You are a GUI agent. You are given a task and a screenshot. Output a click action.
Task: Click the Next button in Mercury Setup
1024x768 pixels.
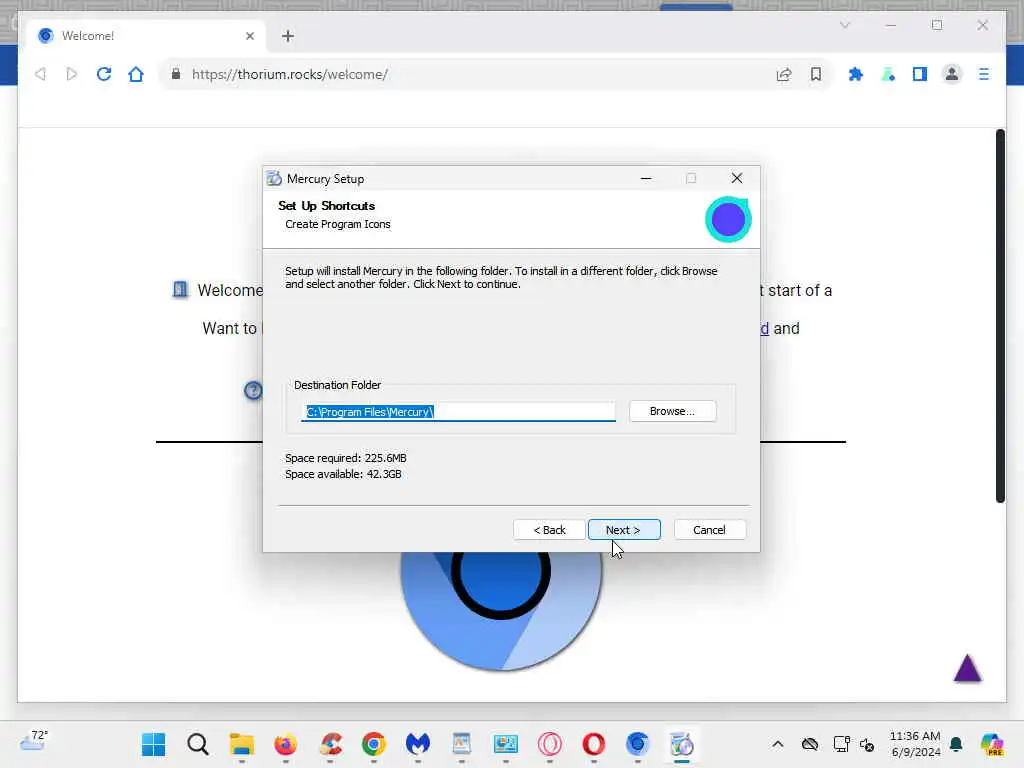(x=624, y=530)
